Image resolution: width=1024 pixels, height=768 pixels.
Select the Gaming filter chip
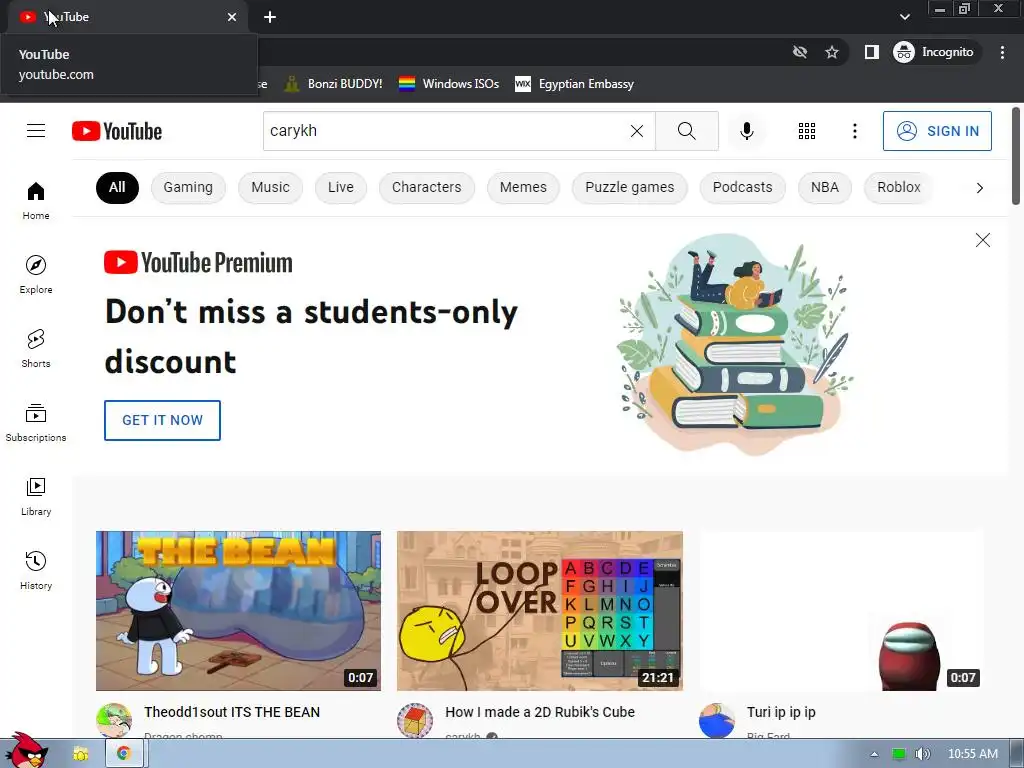[x=188, y=187]
